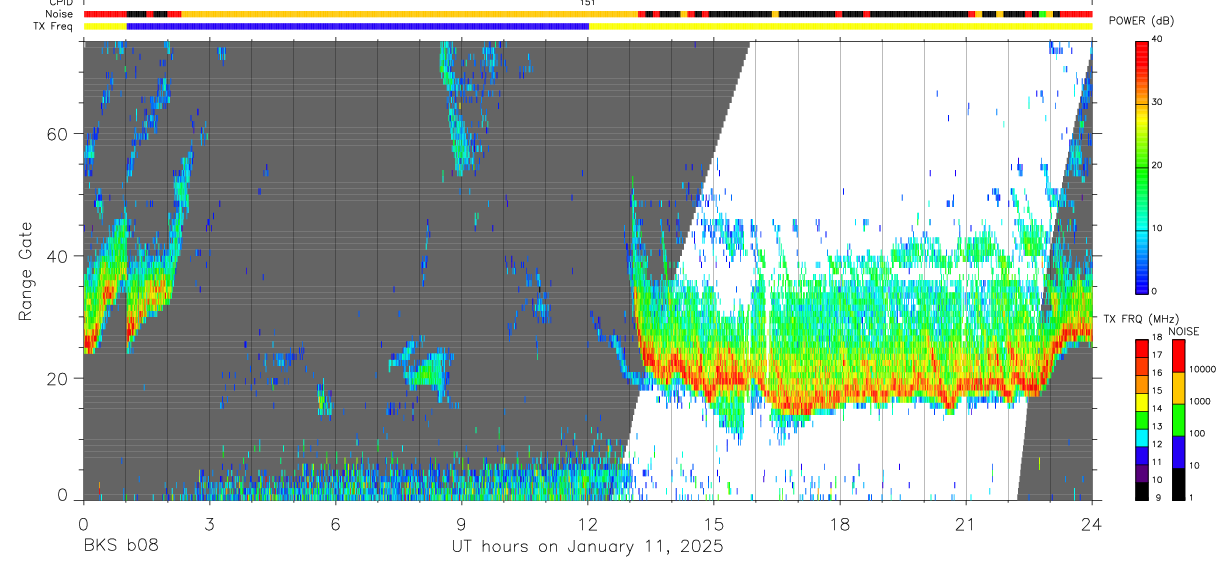Click the 24 tick label on UT axis
This screenshot has width=1228, height=567.
[x=1092, y=524]
